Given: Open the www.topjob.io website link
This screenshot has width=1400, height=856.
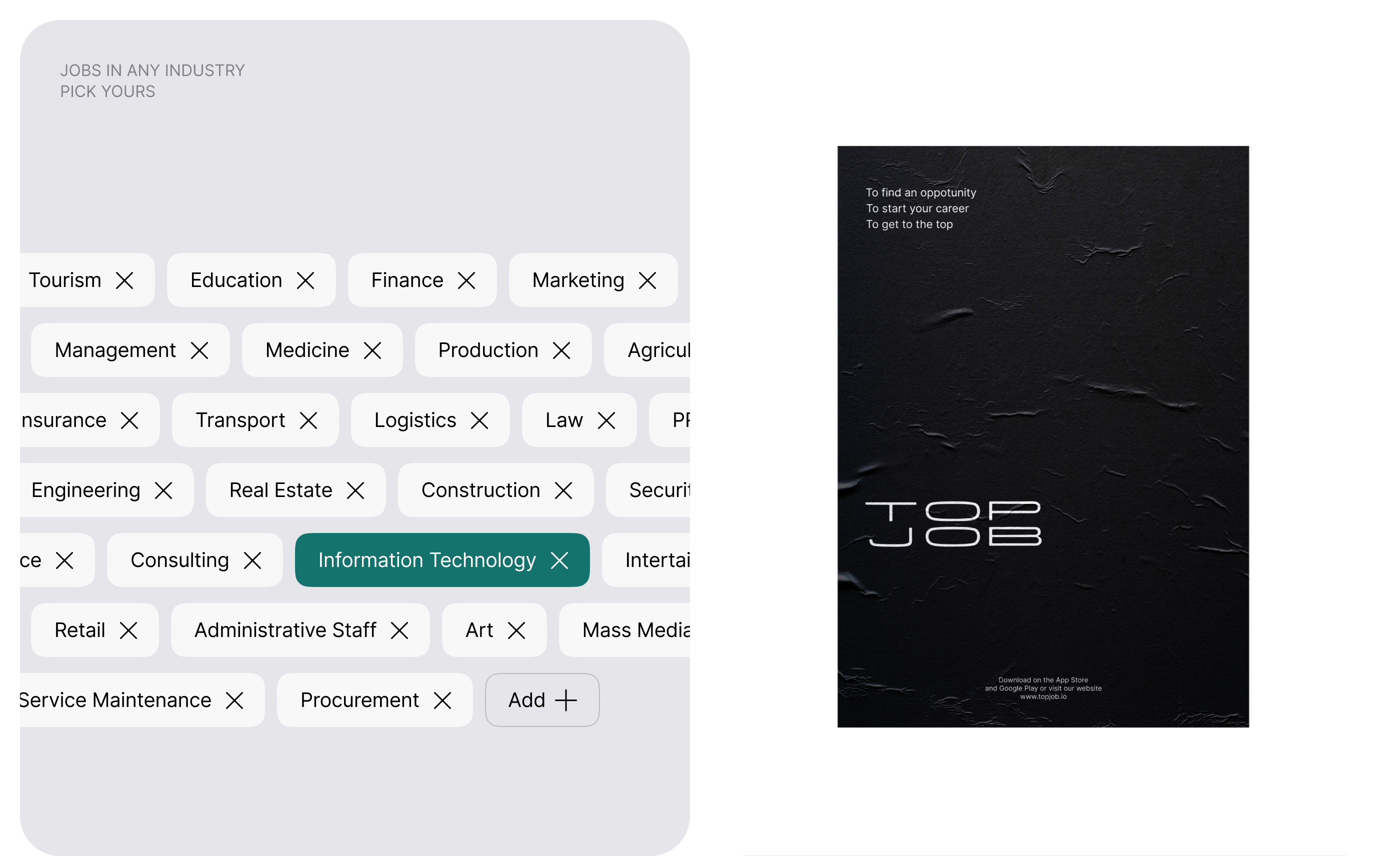Looking at the screenshot, I should pyautogui.click(x=1043, y=696).
